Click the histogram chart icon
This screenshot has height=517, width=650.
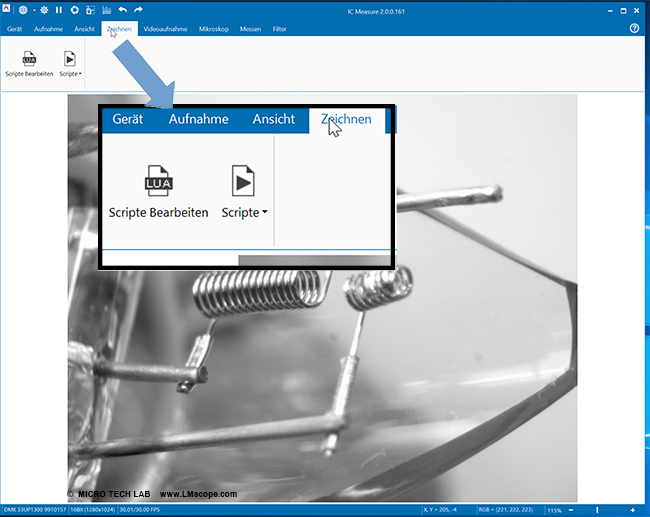coord(106,10)
